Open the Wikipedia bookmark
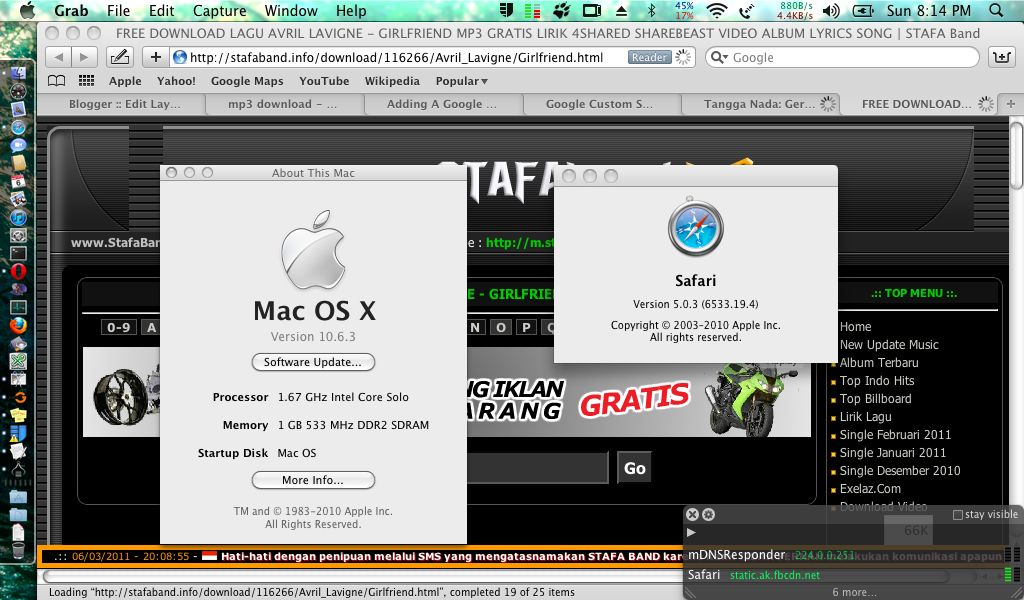This screenshot has height=600, width=1024. coord(393,81)
